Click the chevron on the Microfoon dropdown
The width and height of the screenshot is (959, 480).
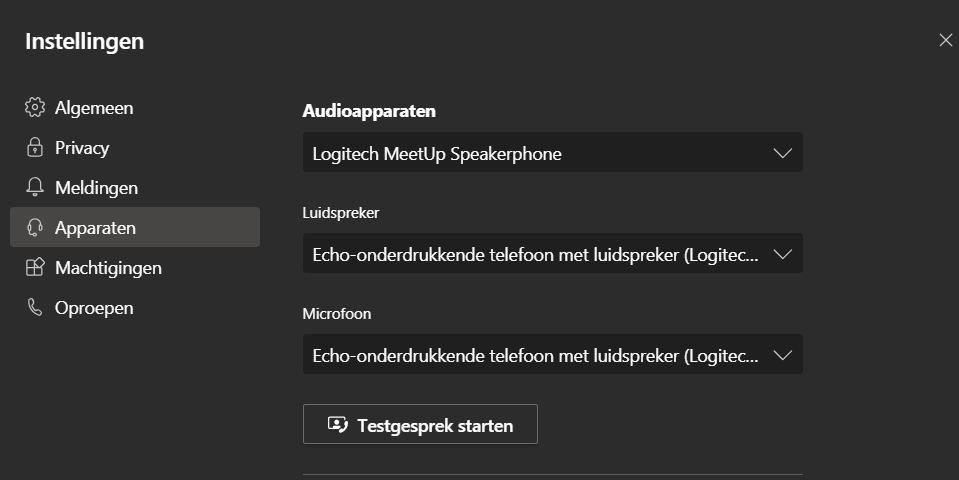coord(782,355)
